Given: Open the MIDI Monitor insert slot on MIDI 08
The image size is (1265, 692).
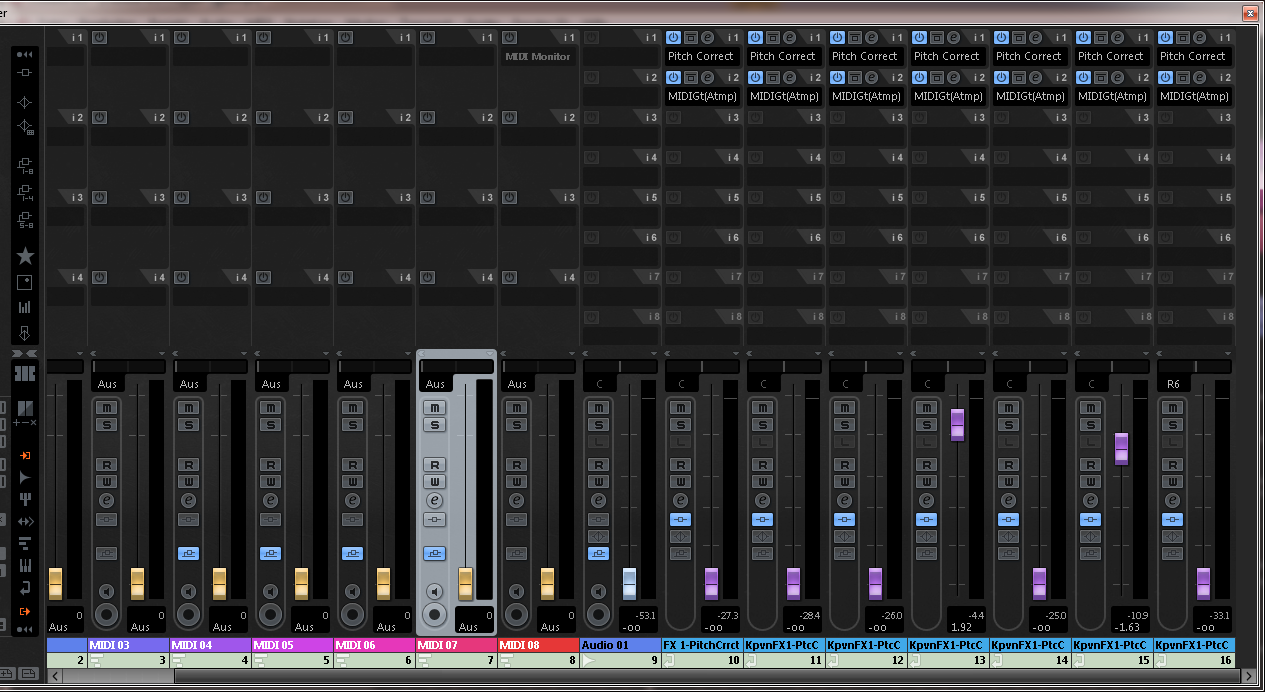Looking at the screenshot, I should [x=537, y=56].
